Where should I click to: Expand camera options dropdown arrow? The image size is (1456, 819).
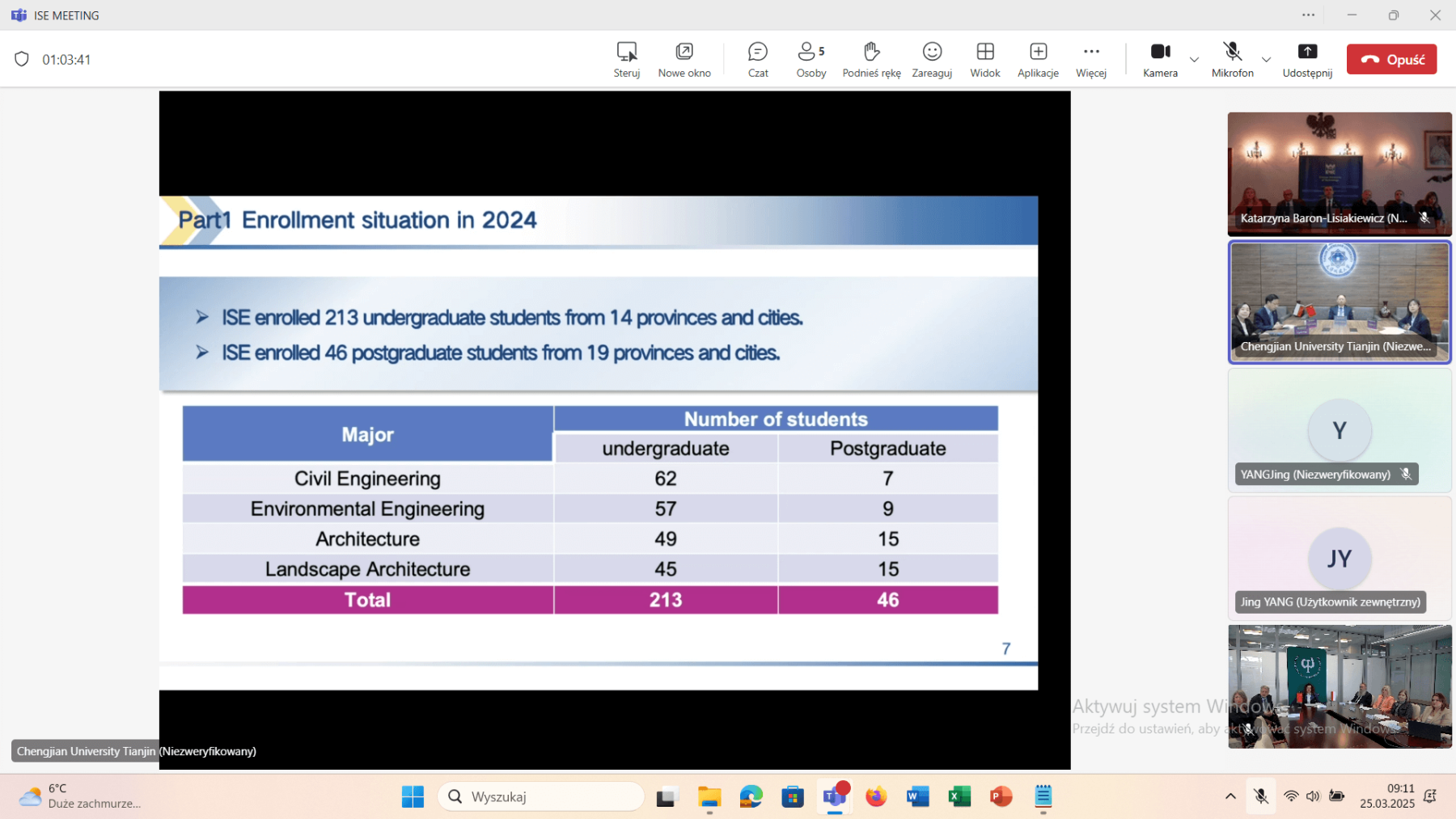click(x=1194, y=60)
